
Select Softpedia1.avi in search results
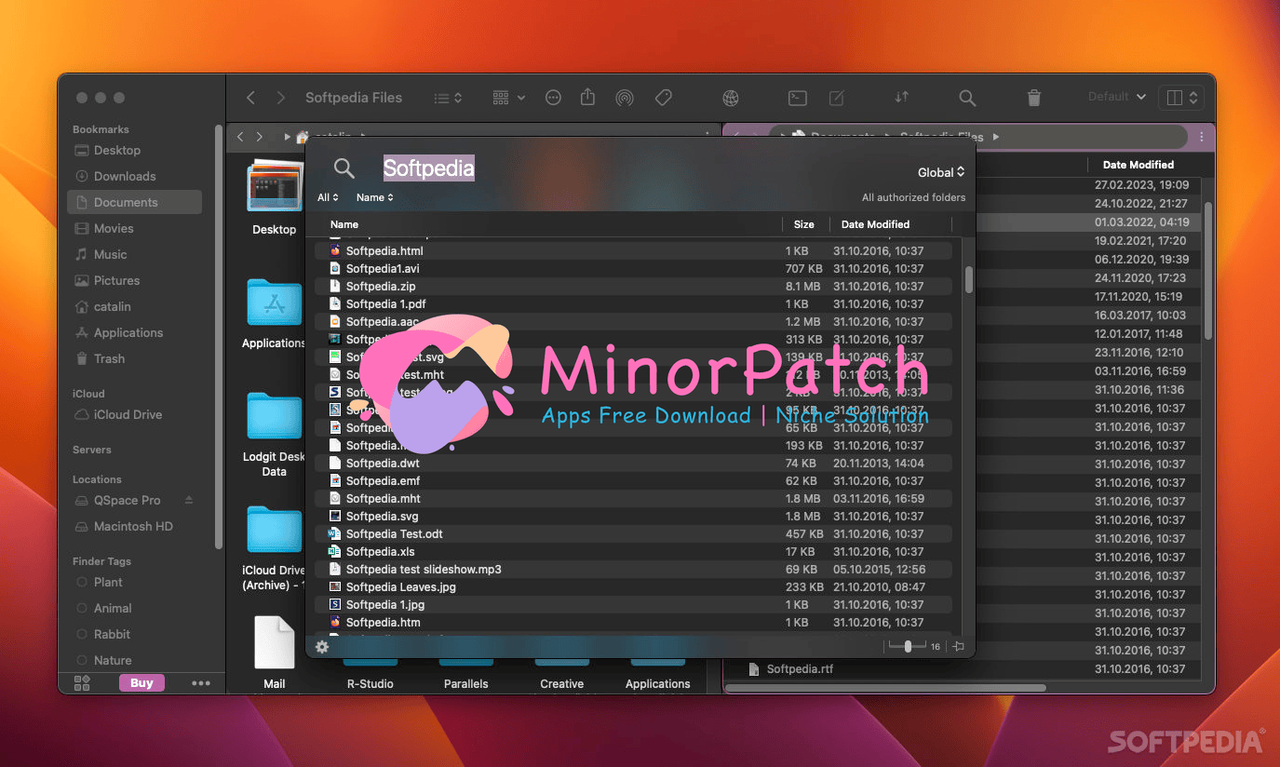[633, 269]
